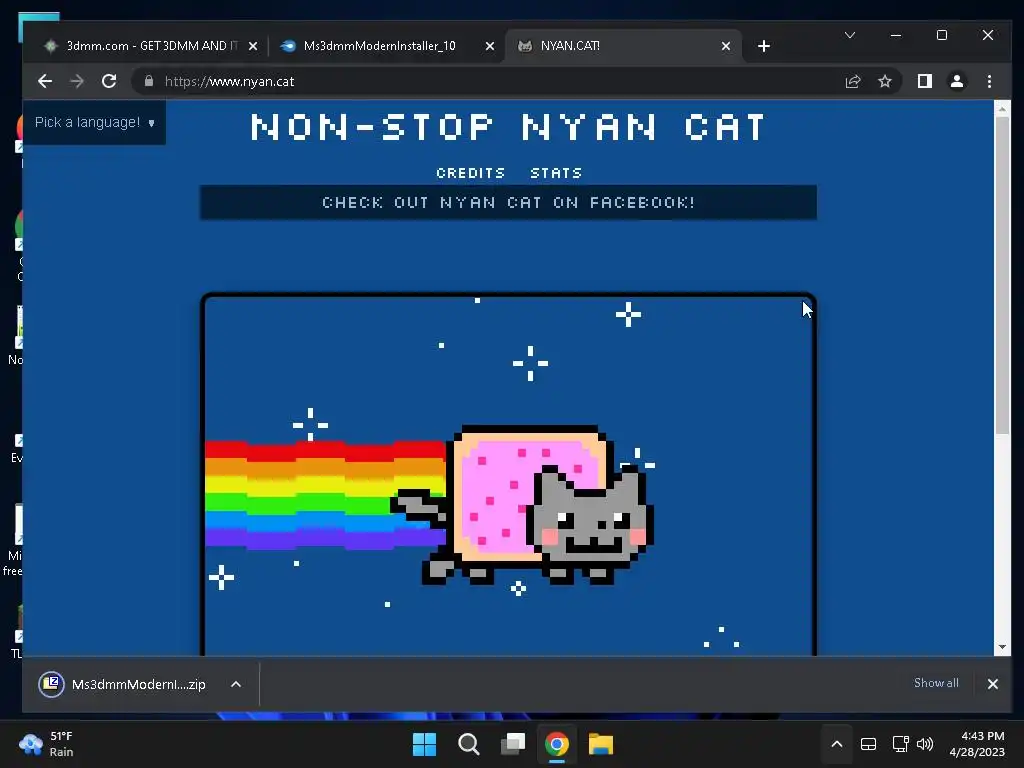The height and width of the screenshot is (768, 1024).
Task: Maximize the Chrome window
Action: click(942, 35)
